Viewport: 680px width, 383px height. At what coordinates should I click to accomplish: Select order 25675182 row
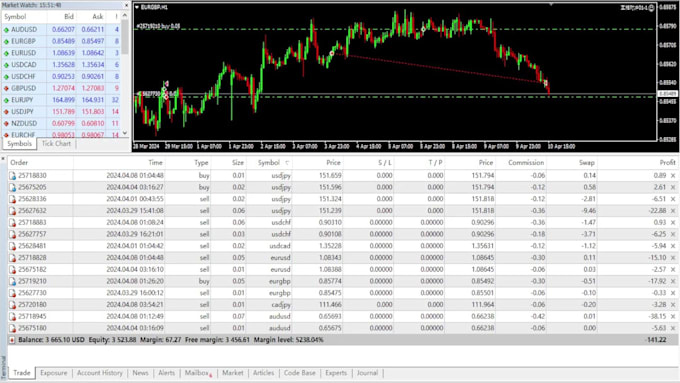tap(343, 269)
